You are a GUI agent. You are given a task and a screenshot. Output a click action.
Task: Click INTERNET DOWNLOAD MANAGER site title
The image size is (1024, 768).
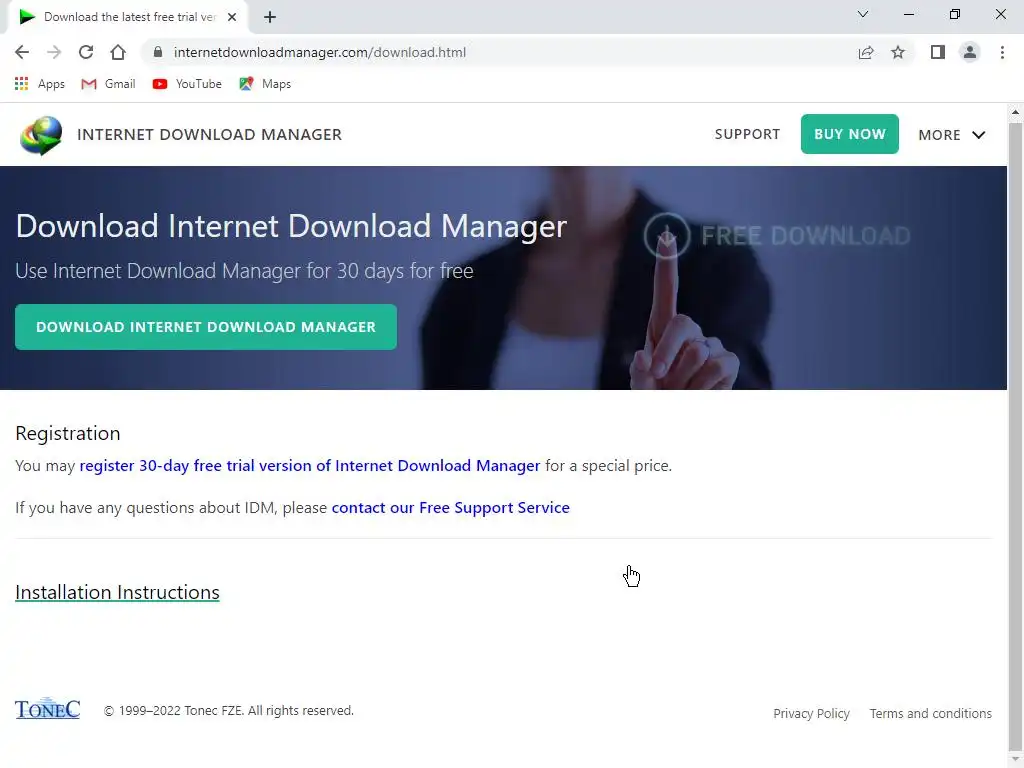(209, 135)
